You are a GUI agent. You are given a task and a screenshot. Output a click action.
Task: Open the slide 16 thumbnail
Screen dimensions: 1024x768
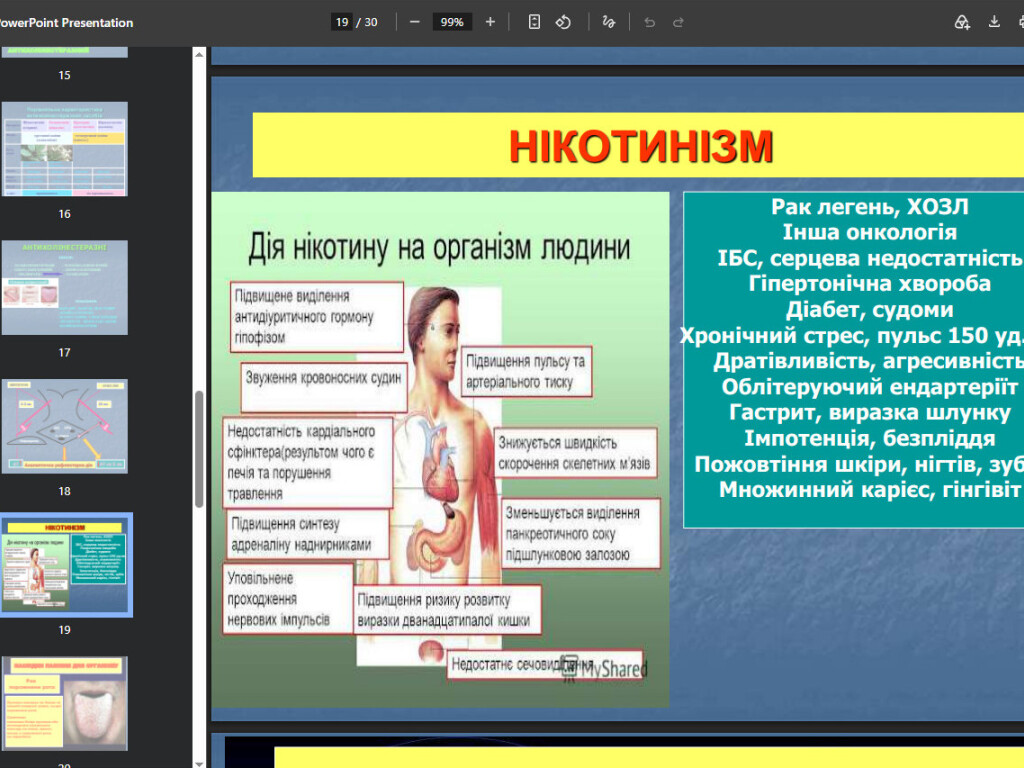[65, 149]
